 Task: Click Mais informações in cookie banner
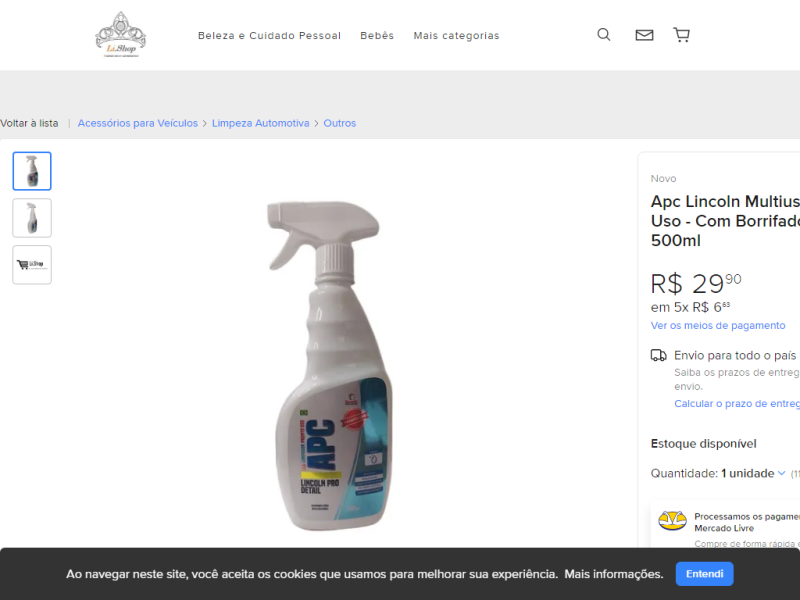click(x=614, y=574)
